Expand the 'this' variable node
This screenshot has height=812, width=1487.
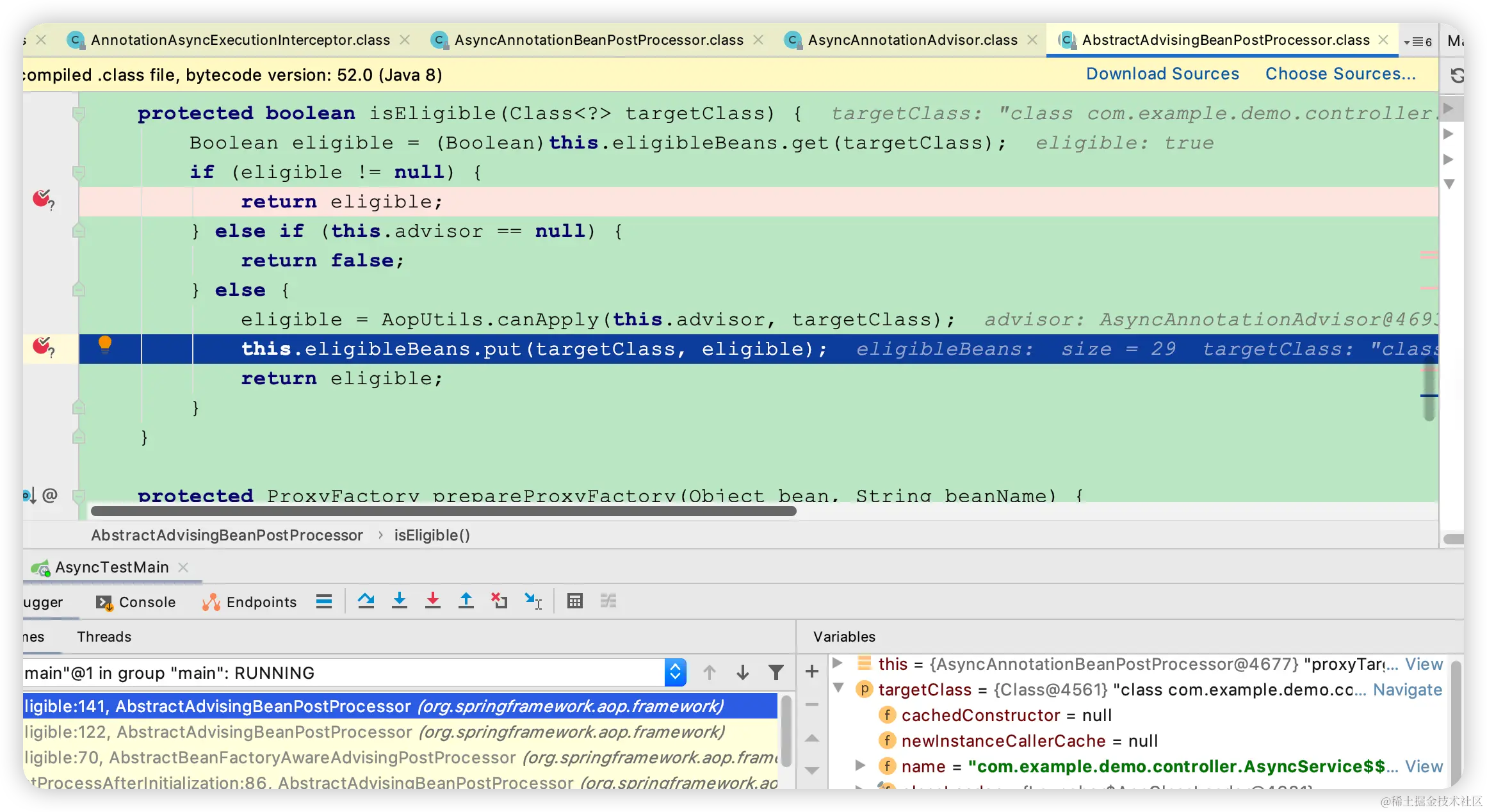pos(837,663)
